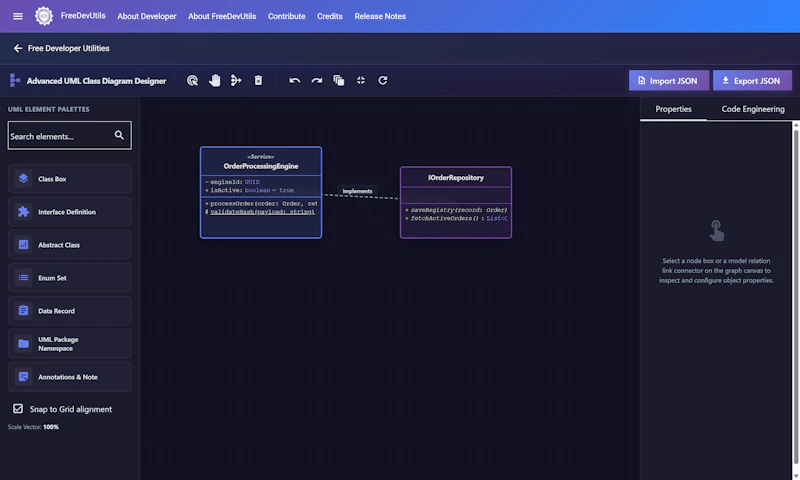
Task: Click the Annotations & Note sticky icon
Action: point(23,377)
